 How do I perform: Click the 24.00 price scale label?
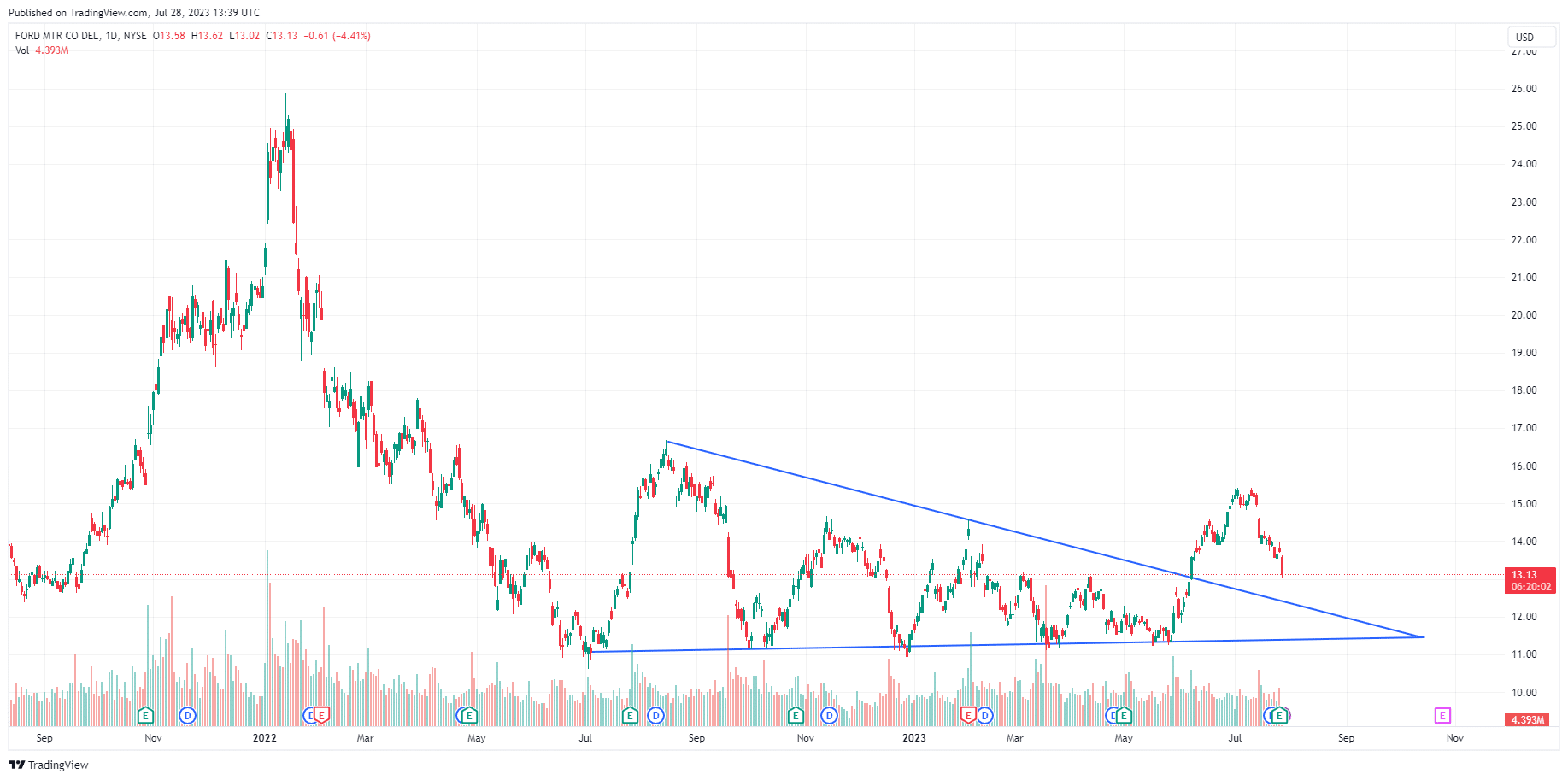click(x=1524, y=164)
